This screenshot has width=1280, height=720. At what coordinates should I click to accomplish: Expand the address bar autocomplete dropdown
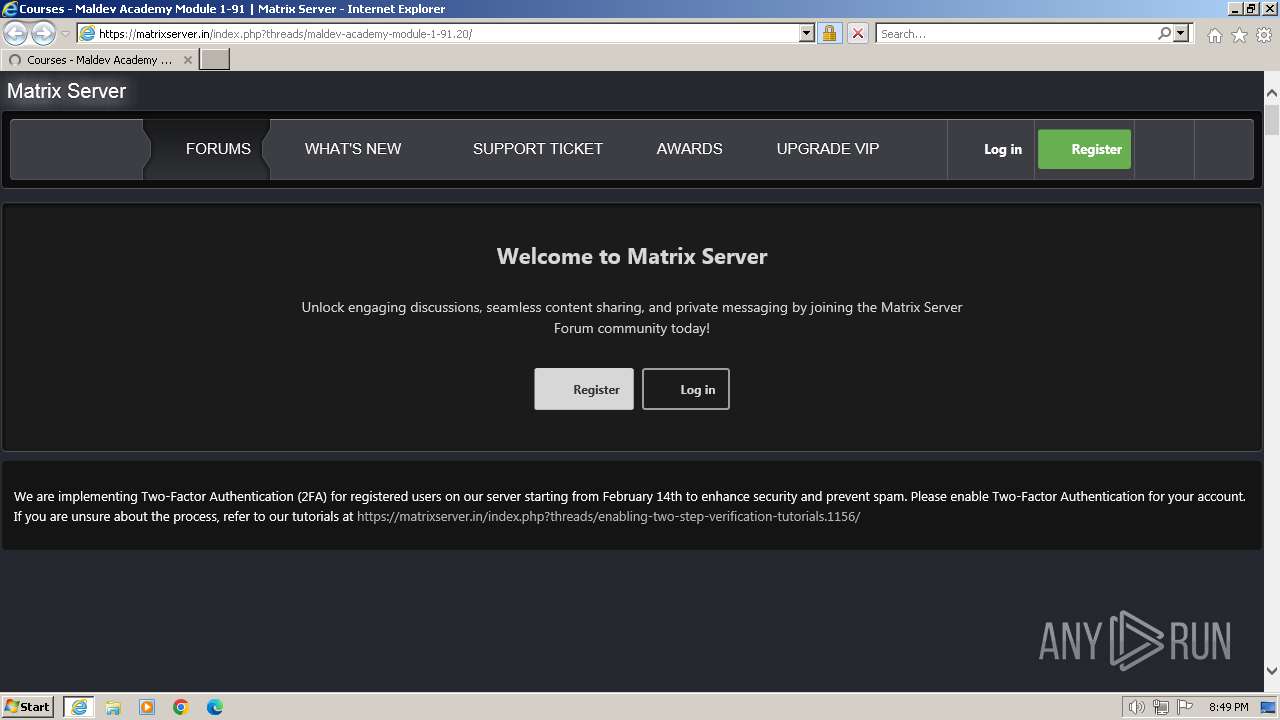tap(807, 33)
